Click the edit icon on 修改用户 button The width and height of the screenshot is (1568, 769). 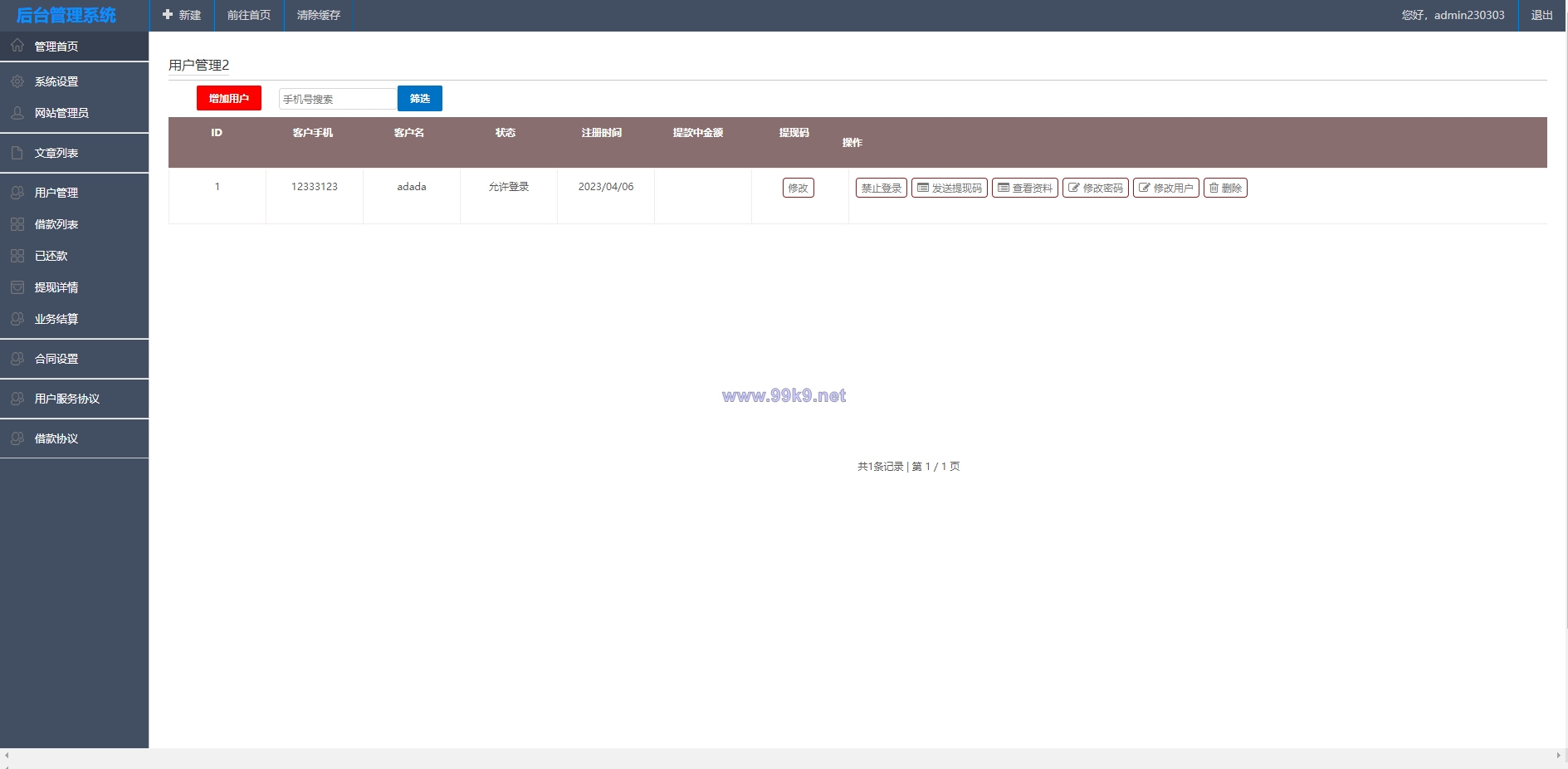[1145, 188]
